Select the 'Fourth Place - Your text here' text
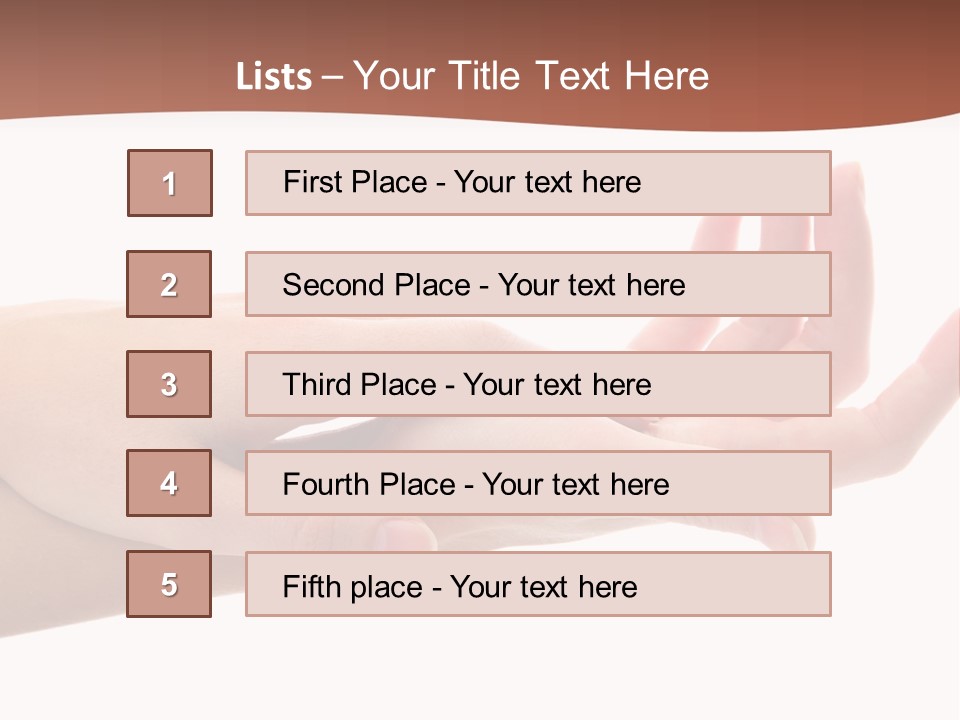This screenshot has height=720, width=960. (x=476, y=485)
